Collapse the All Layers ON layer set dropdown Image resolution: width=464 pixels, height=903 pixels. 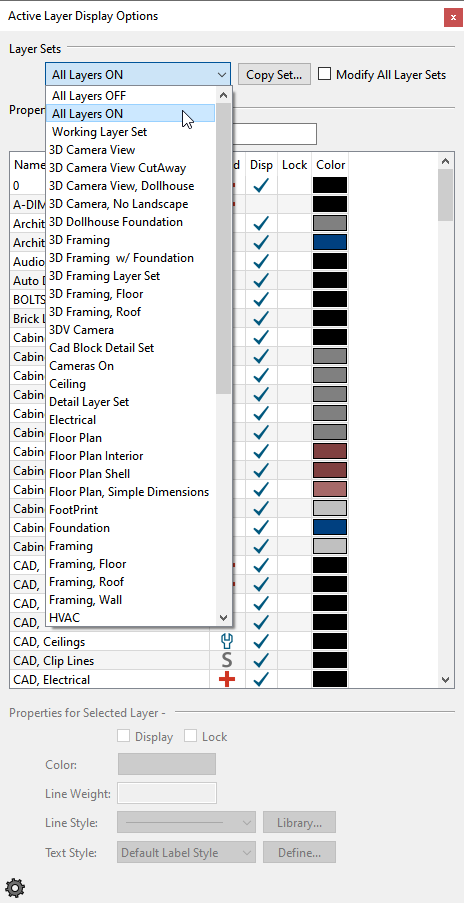pyautogui.click(x=138, y=75)
